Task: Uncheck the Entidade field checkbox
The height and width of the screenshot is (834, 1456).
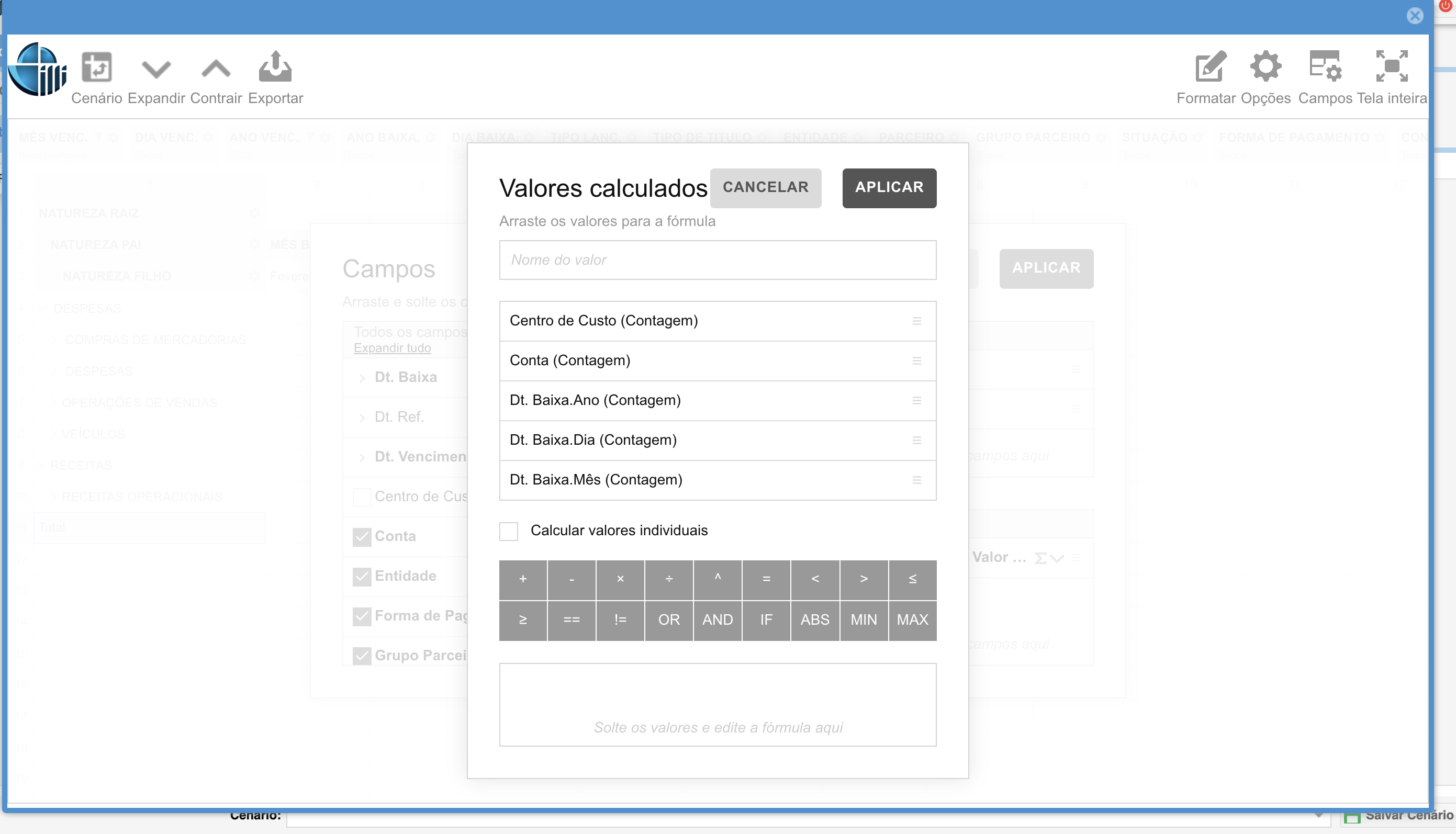Action: click(362, 576)
